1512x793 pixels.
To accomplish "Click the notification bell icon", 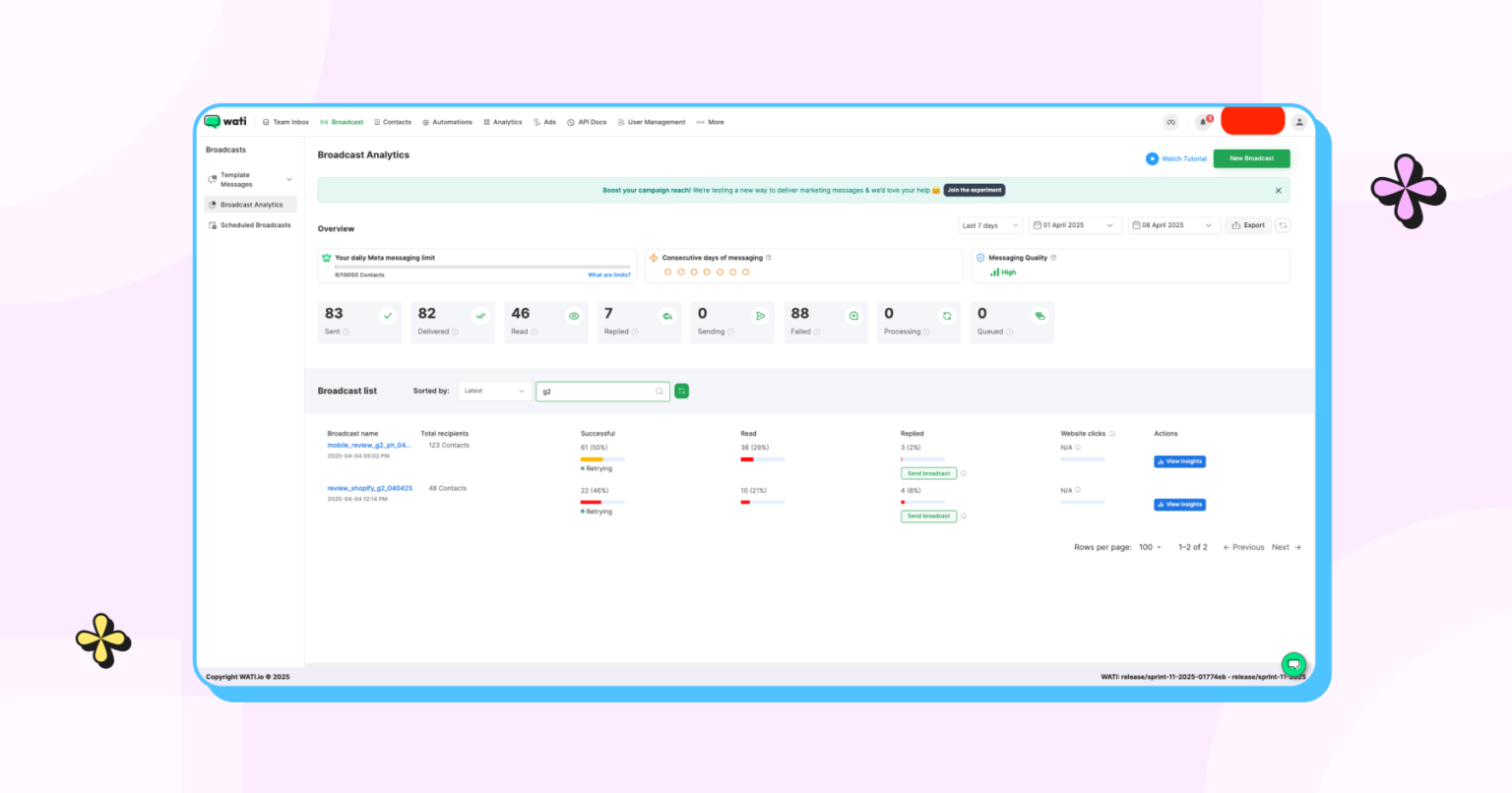I will [1203, 122].
